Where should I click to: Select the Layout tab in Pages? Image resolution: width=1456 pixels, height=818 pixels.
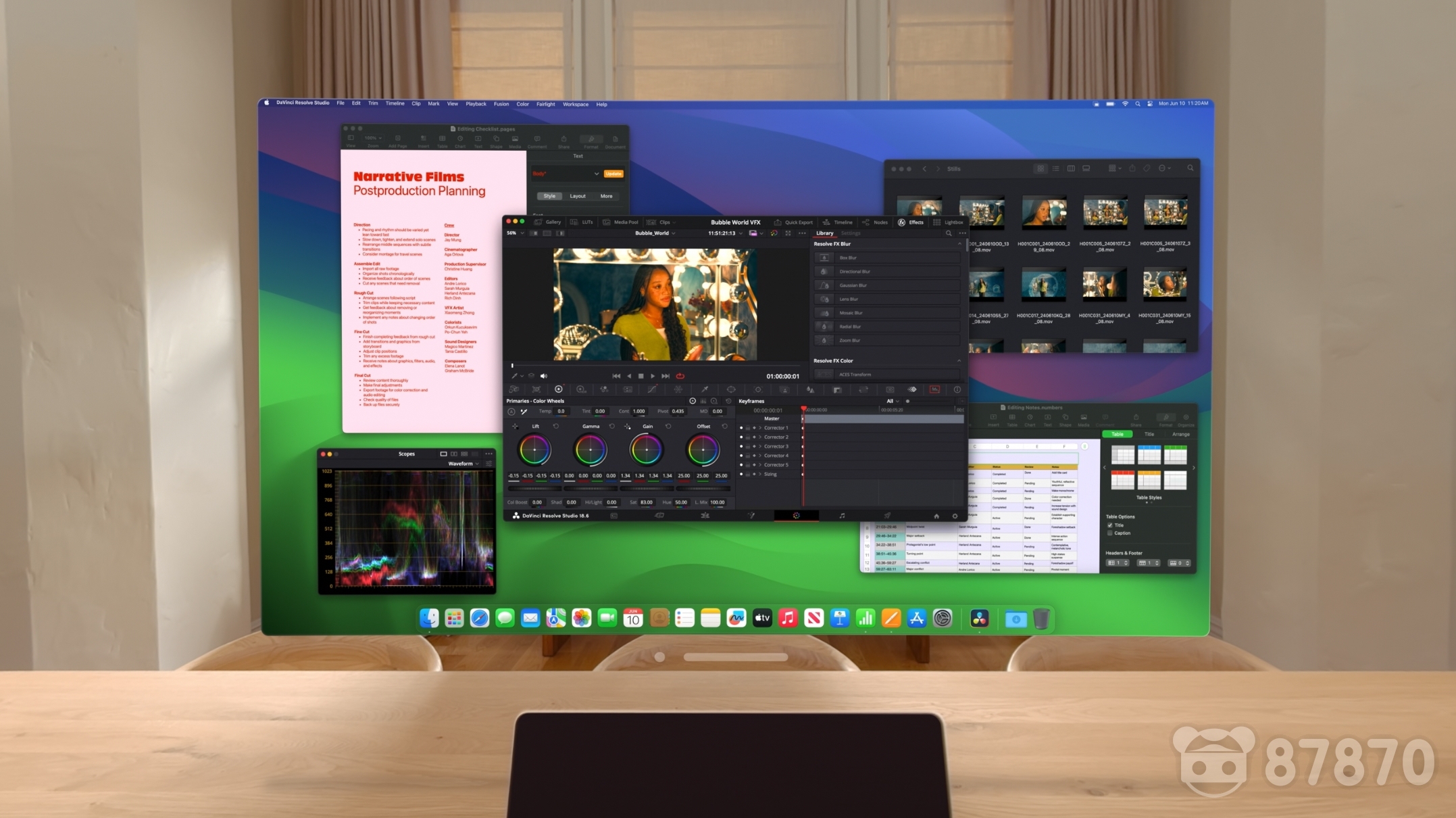[578, 196]
